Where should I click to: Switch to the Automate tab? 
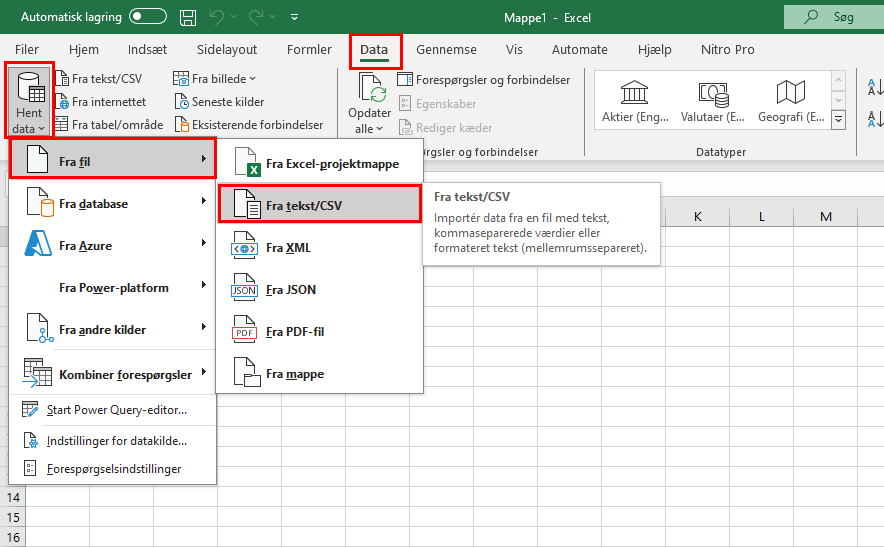(x=580, y=50)
